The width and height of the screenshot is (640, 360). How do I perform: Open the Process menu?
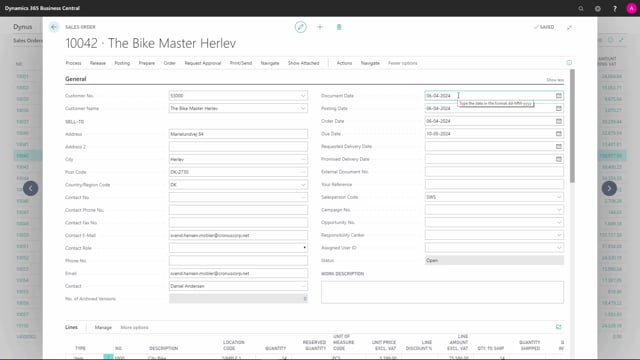[x=73, y=63]
